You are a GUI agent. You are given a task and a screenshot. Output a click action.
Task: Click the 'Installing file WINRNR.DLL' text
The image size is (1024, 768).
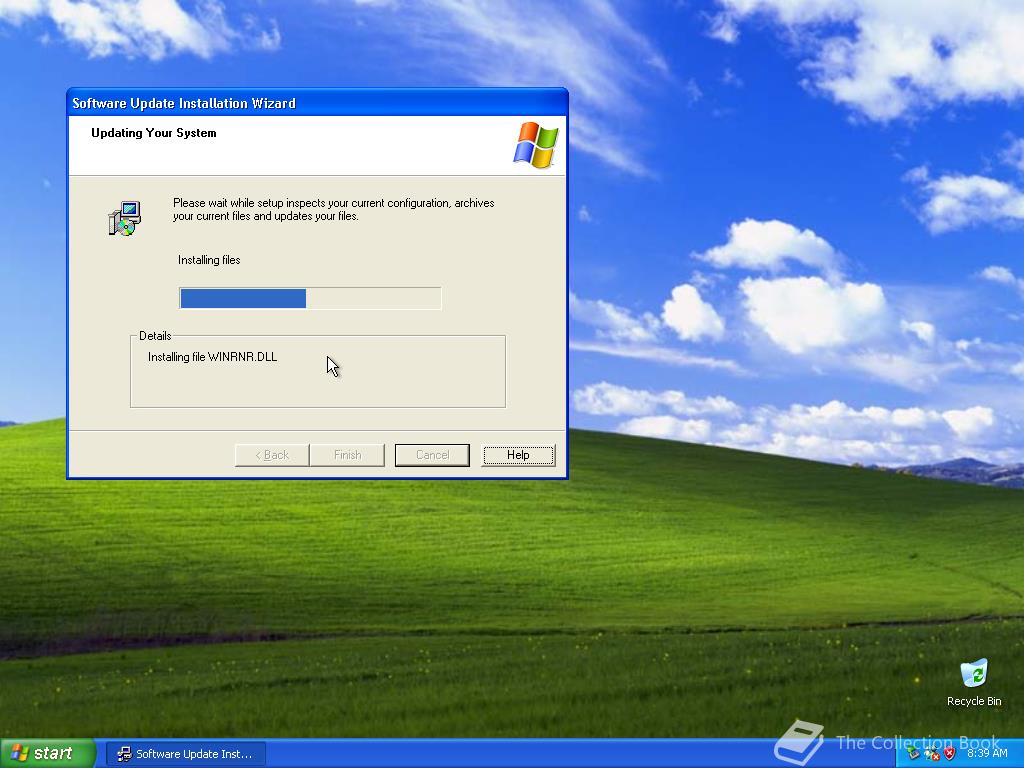[212, 357]
